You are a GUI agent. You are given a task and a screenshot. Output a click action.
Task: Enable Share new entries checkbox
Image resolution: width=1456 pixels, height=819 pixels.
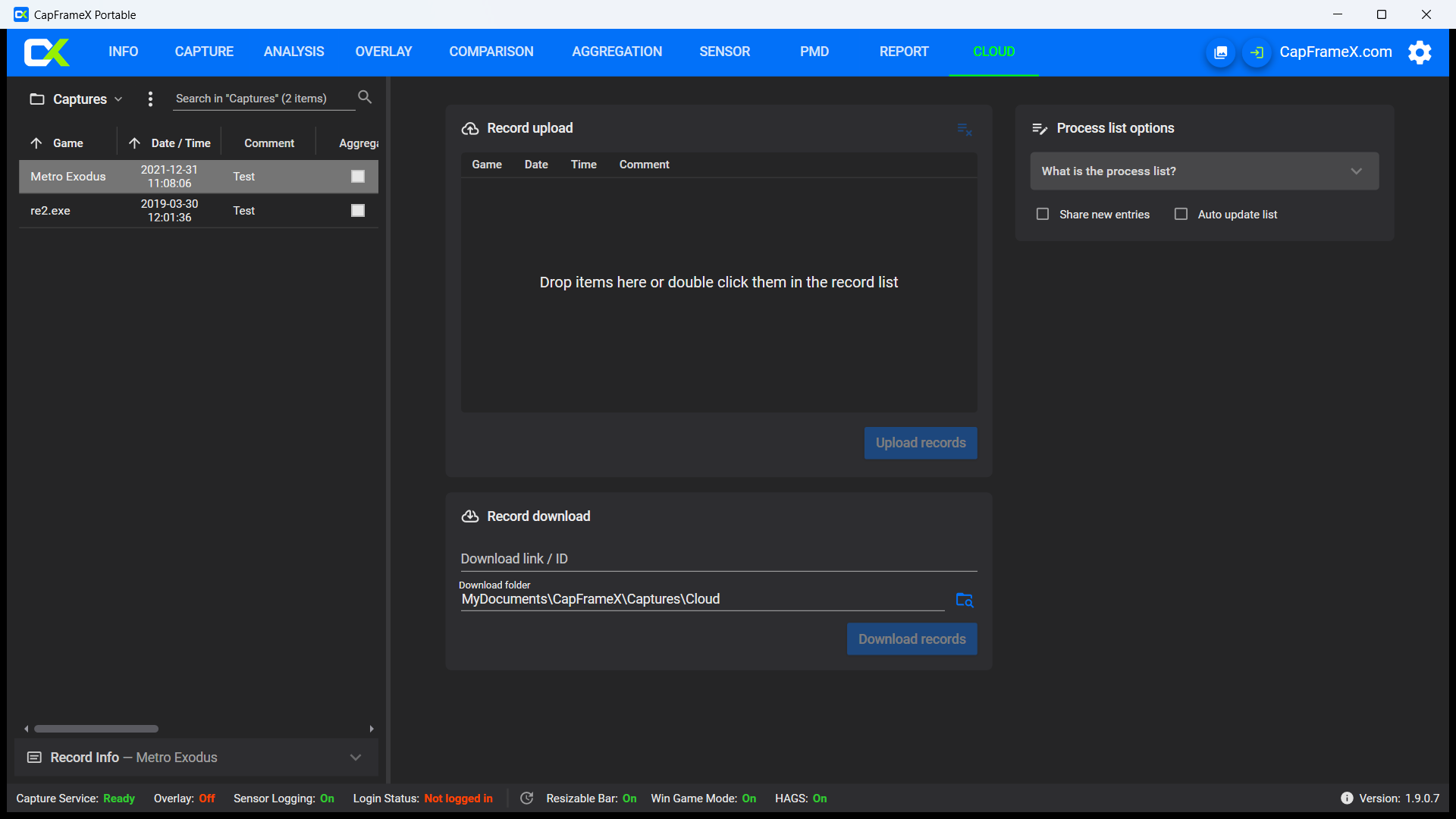coord(1043,215)
